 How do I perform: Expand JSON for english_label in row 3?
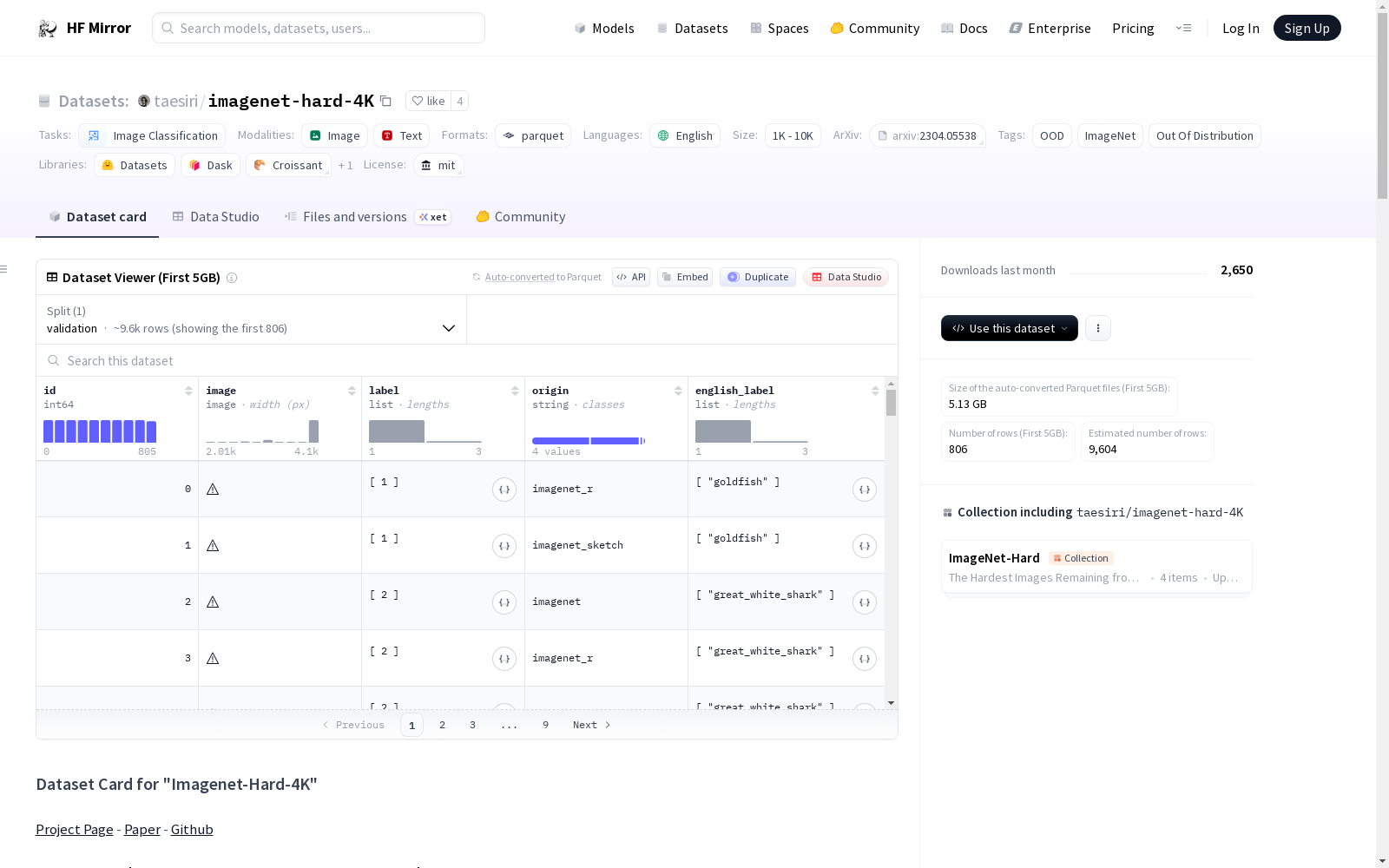click(865, 659)
